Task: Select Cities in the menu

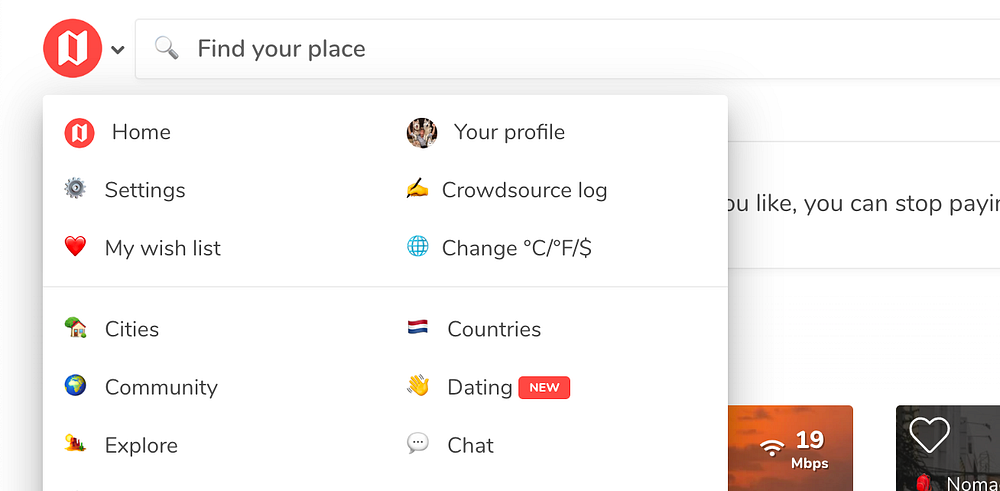Action: click(132, 329)
